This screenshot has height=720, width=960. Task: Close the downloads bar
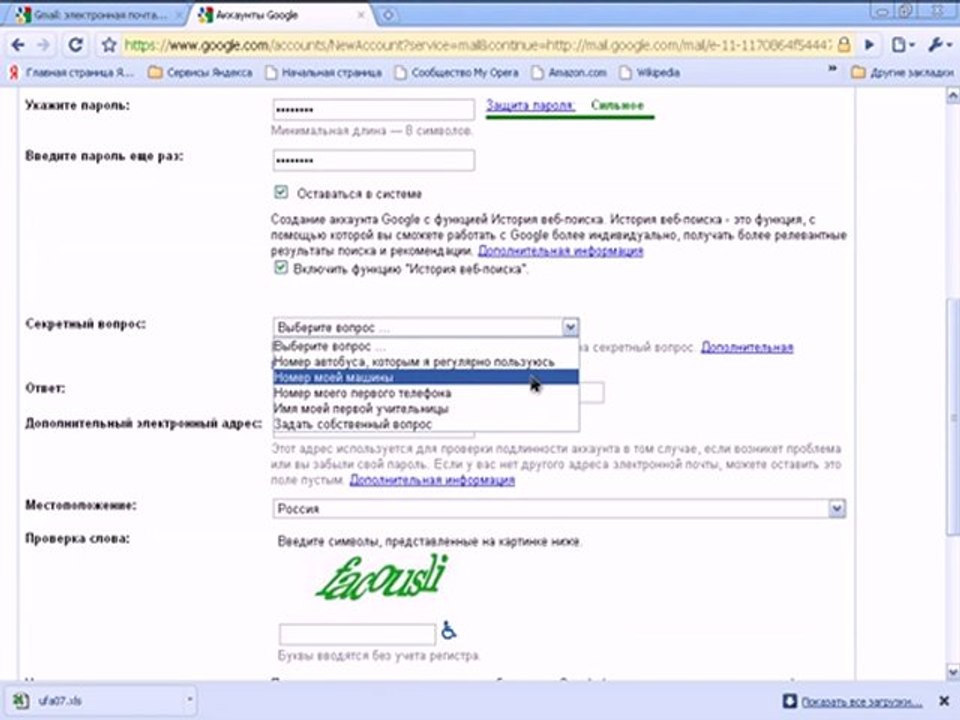coord(944,701)
